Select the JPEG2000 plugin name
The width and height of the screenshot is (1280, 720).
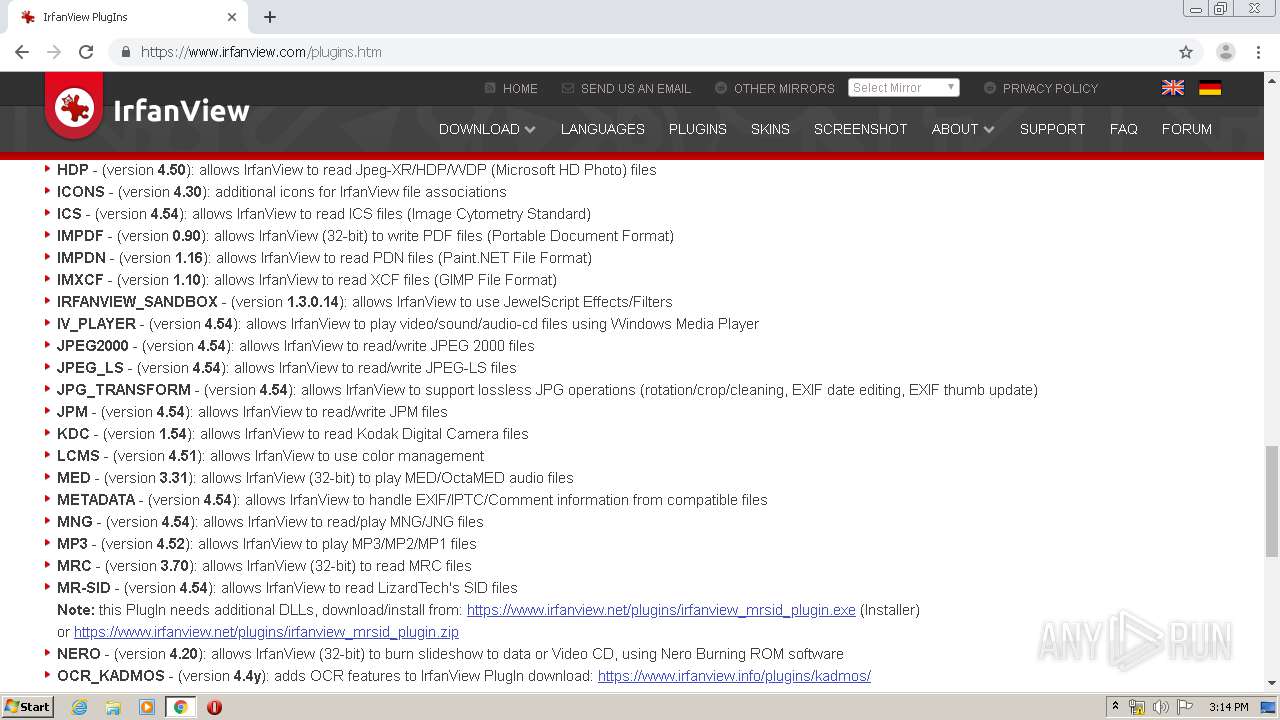pyautogui.click(x=93, y=346)
